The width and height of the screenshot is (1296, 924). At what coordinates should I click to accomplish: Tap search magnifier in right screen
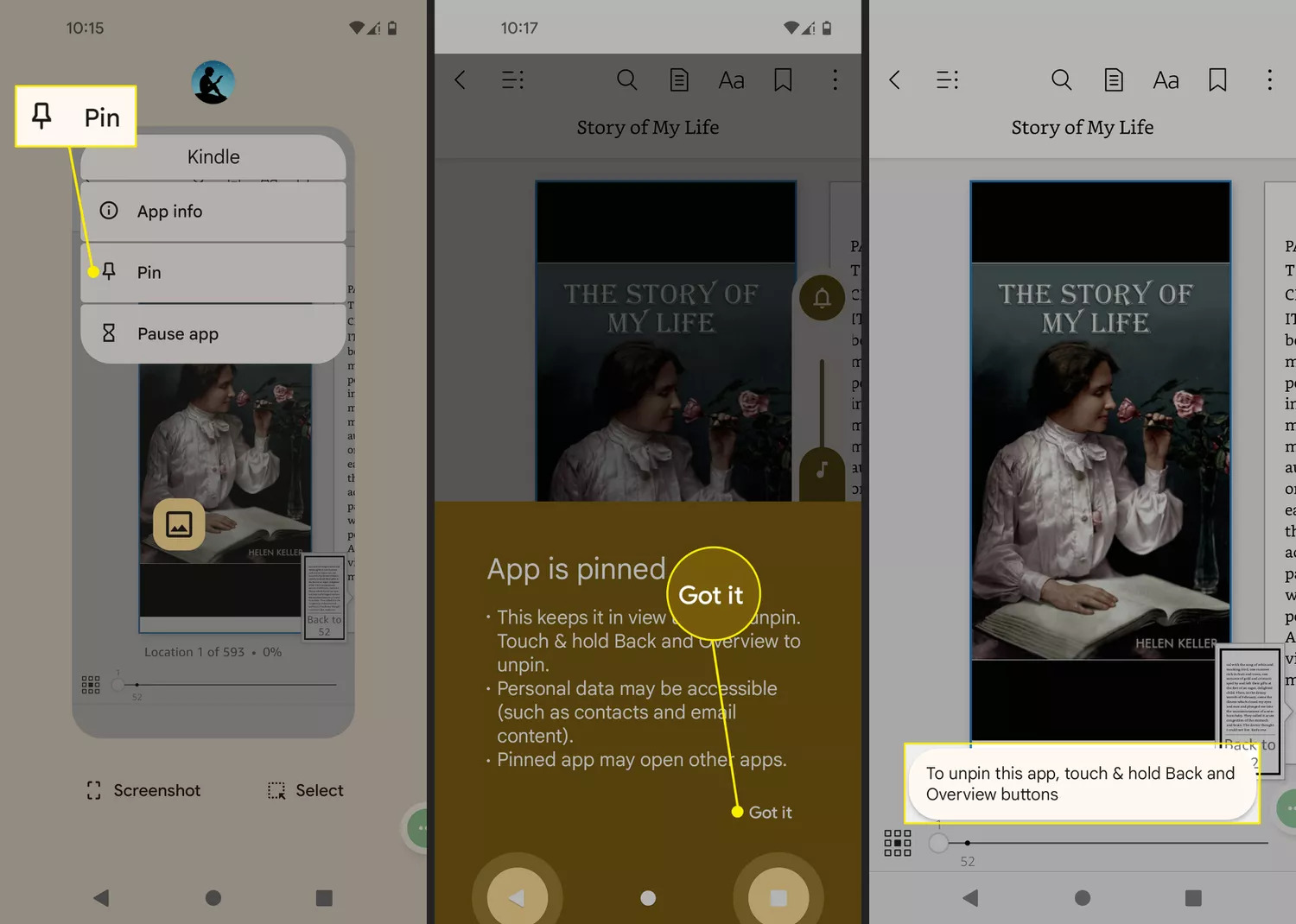pos(1062,80)
